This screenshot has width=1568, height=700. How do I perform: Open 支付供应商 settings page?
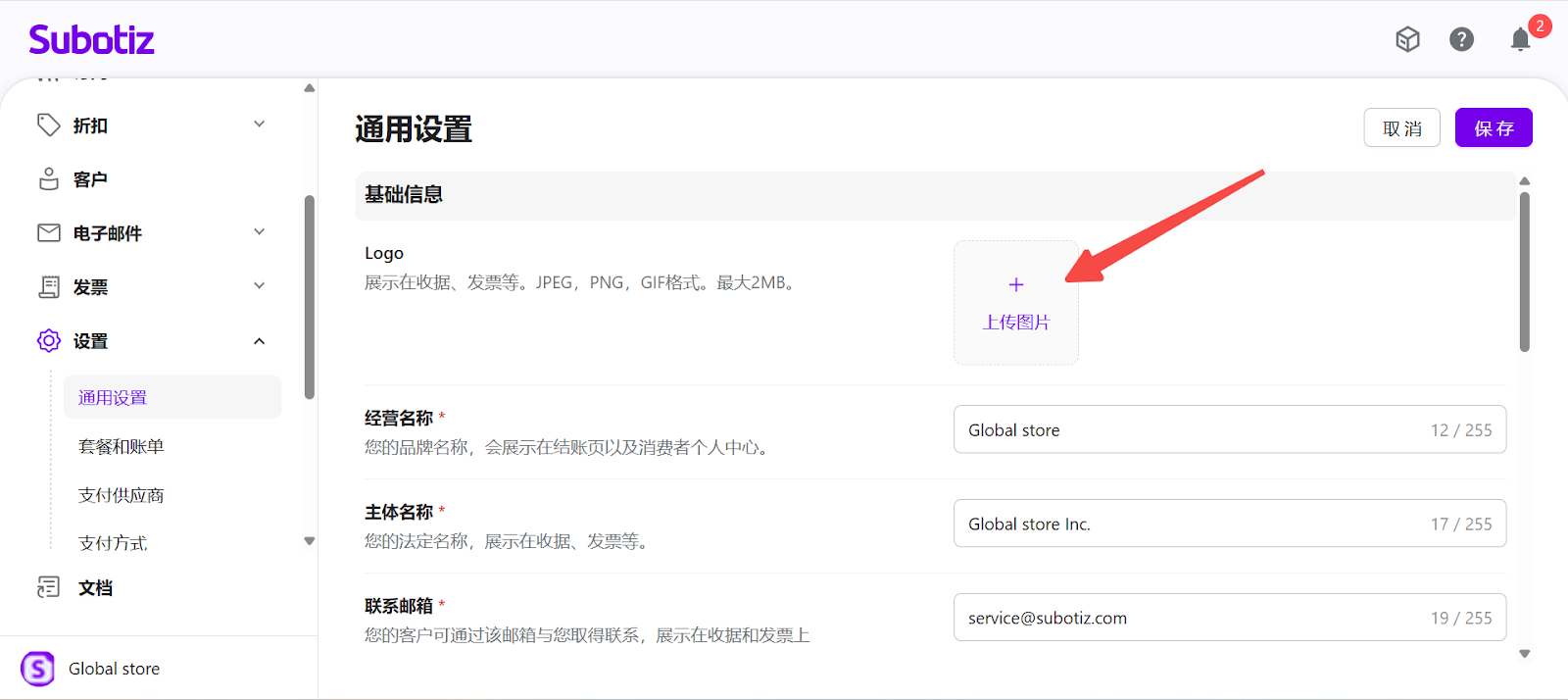122,496
